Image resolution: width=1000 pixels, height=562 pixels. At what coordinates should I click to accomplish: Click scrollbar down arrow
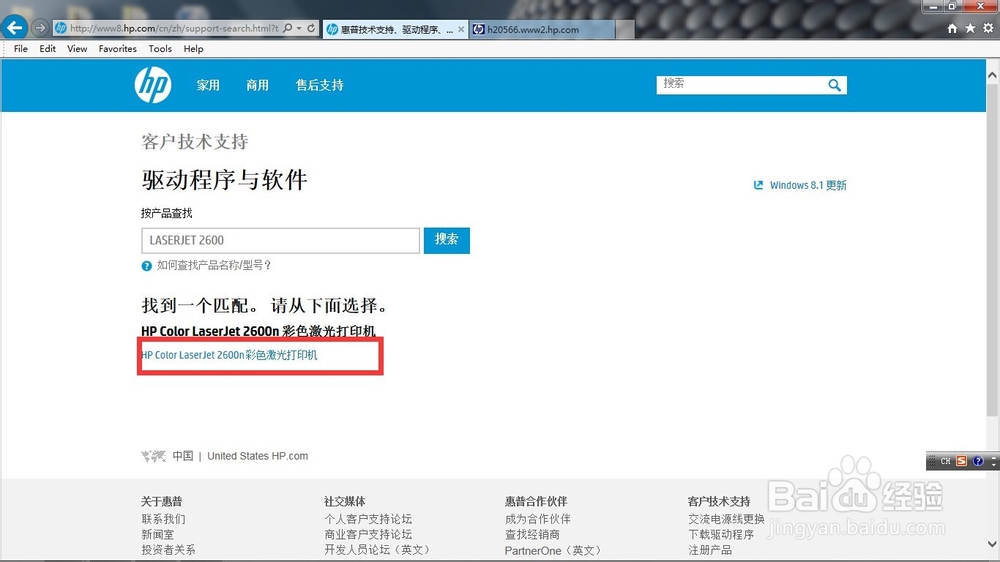click(992, 544)
